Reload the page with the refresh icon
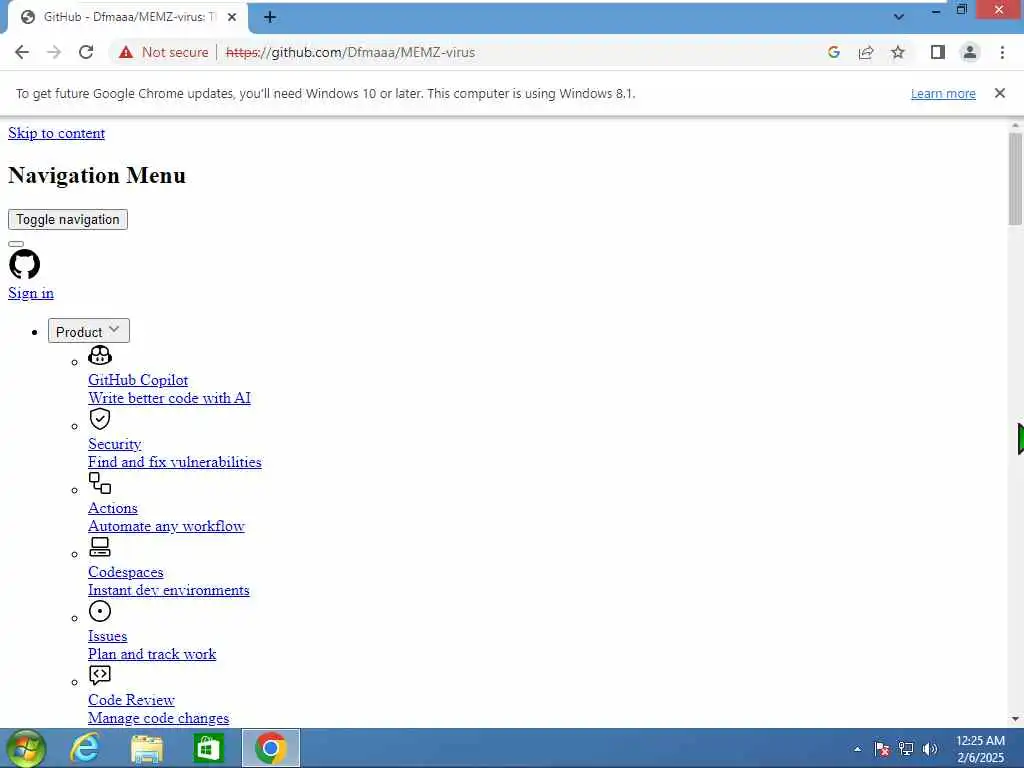The width and height of the screenshot is (1024, 768). point(86,52)
